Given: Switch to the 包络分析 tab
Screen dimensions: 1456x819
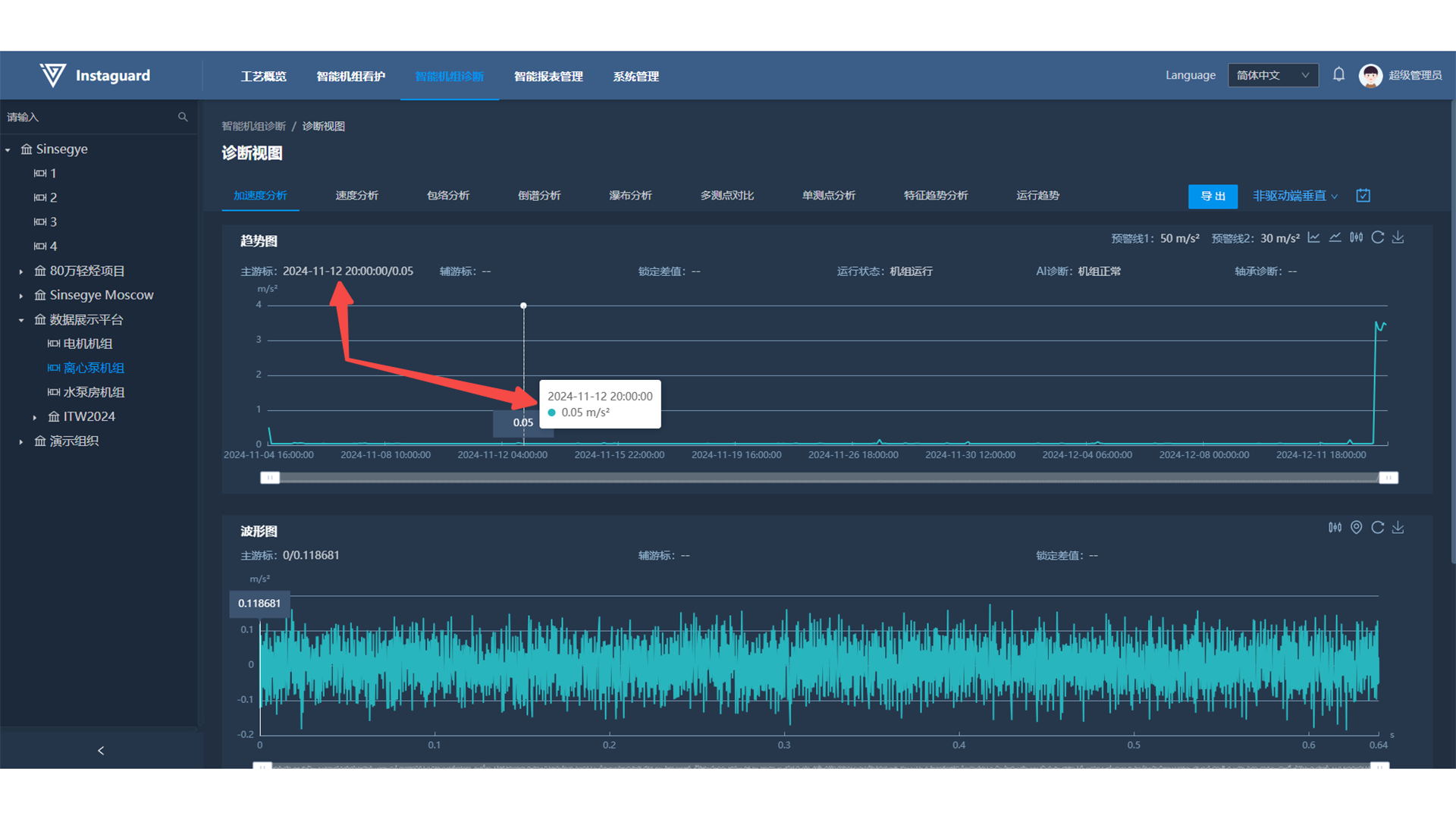Looking at the screenshot, I should coord(448,196).
